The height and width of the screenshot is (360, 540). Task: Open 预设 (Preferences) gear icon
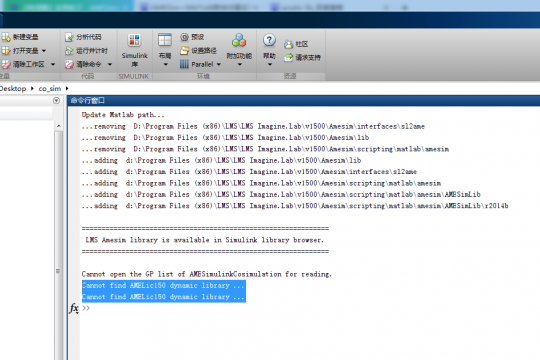coord(185,37)
